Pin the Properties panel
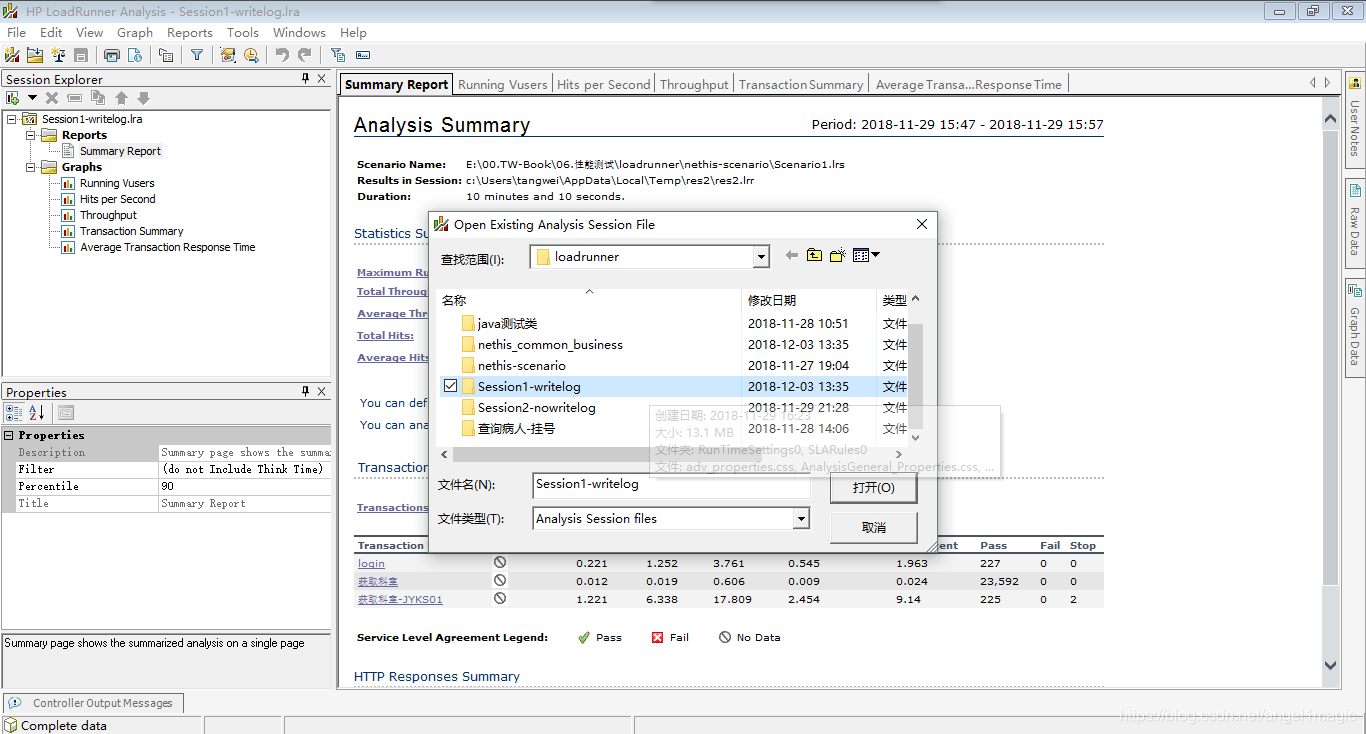 pos(306,392)
